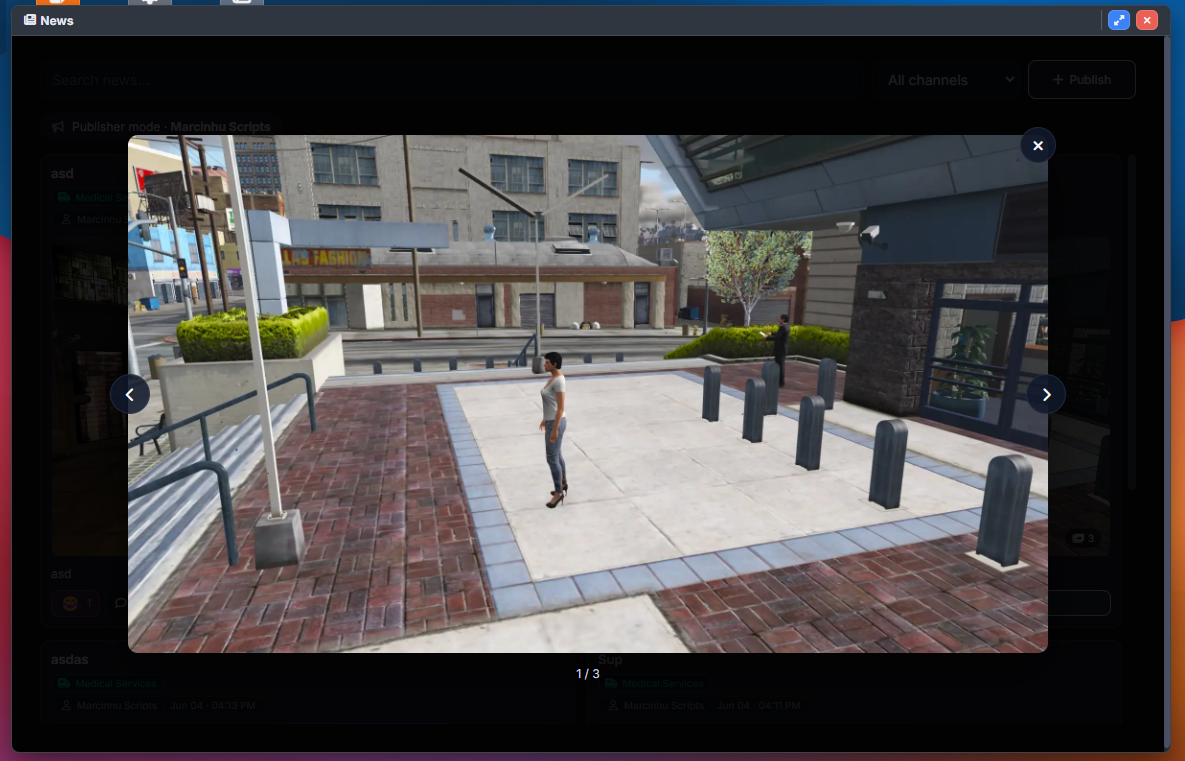Click the Medical Services tag on asdas post
Viewport: 1185px width, 761px height.
click(107, 683)
